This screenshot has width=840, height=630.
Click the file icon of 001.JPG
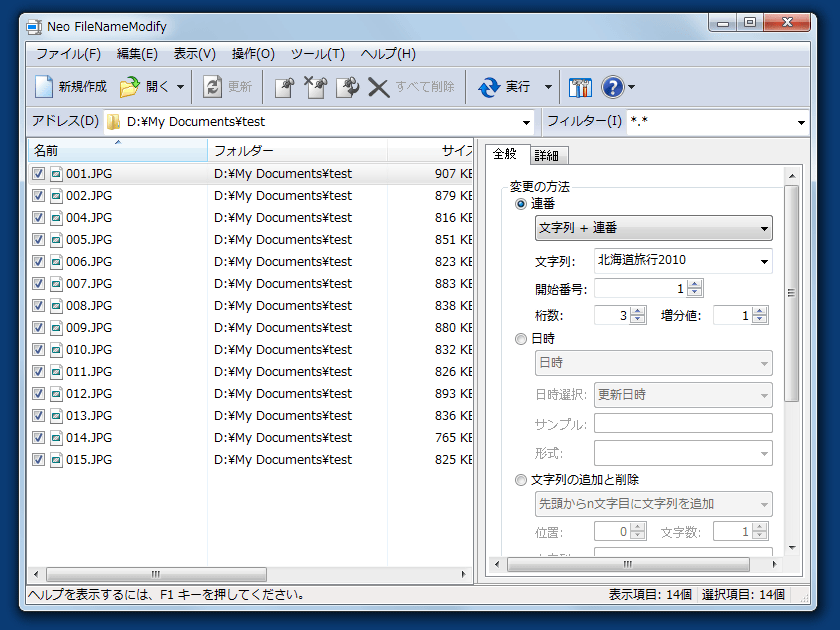[56, 174]
